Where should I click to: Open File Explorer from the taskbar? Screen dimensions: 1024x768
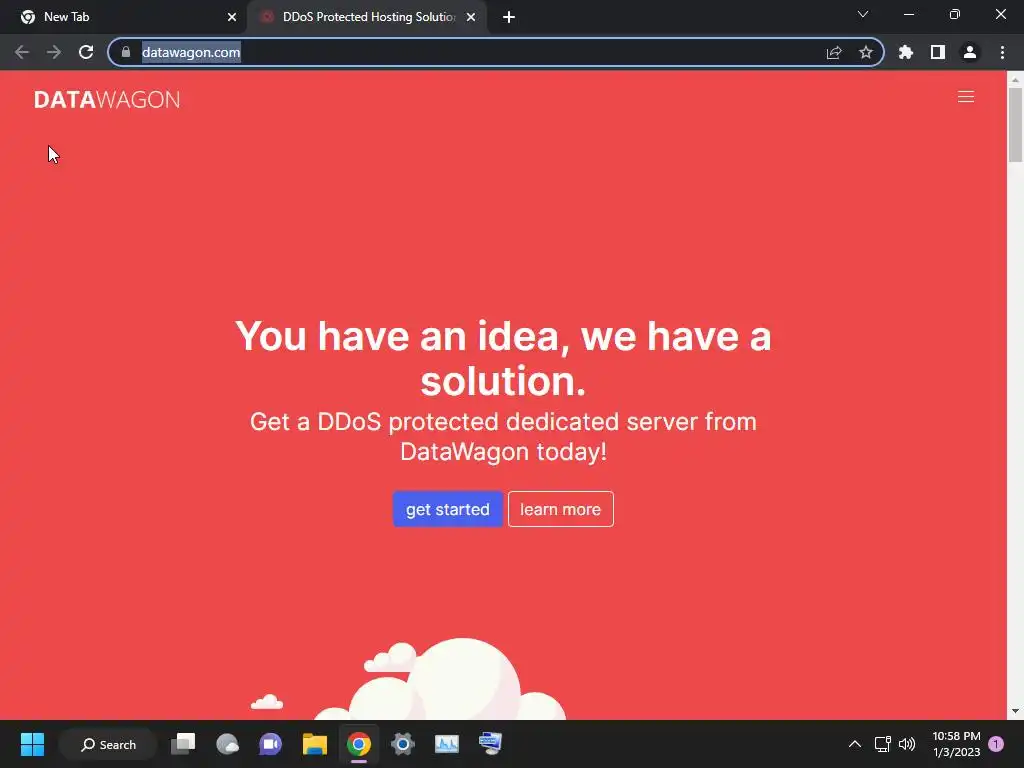[x=315, y=744]
